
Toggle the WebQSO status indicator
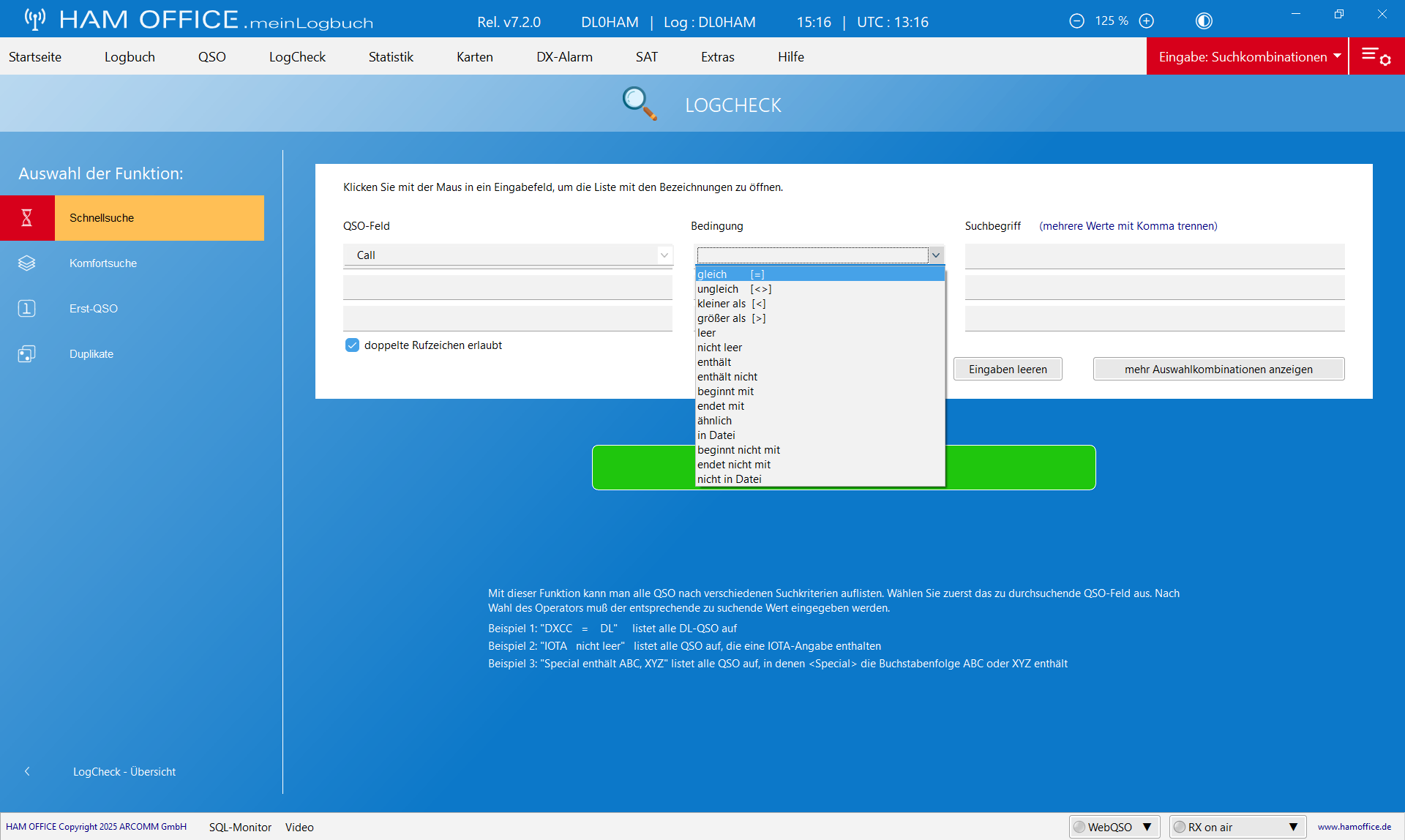[1079, 827]
